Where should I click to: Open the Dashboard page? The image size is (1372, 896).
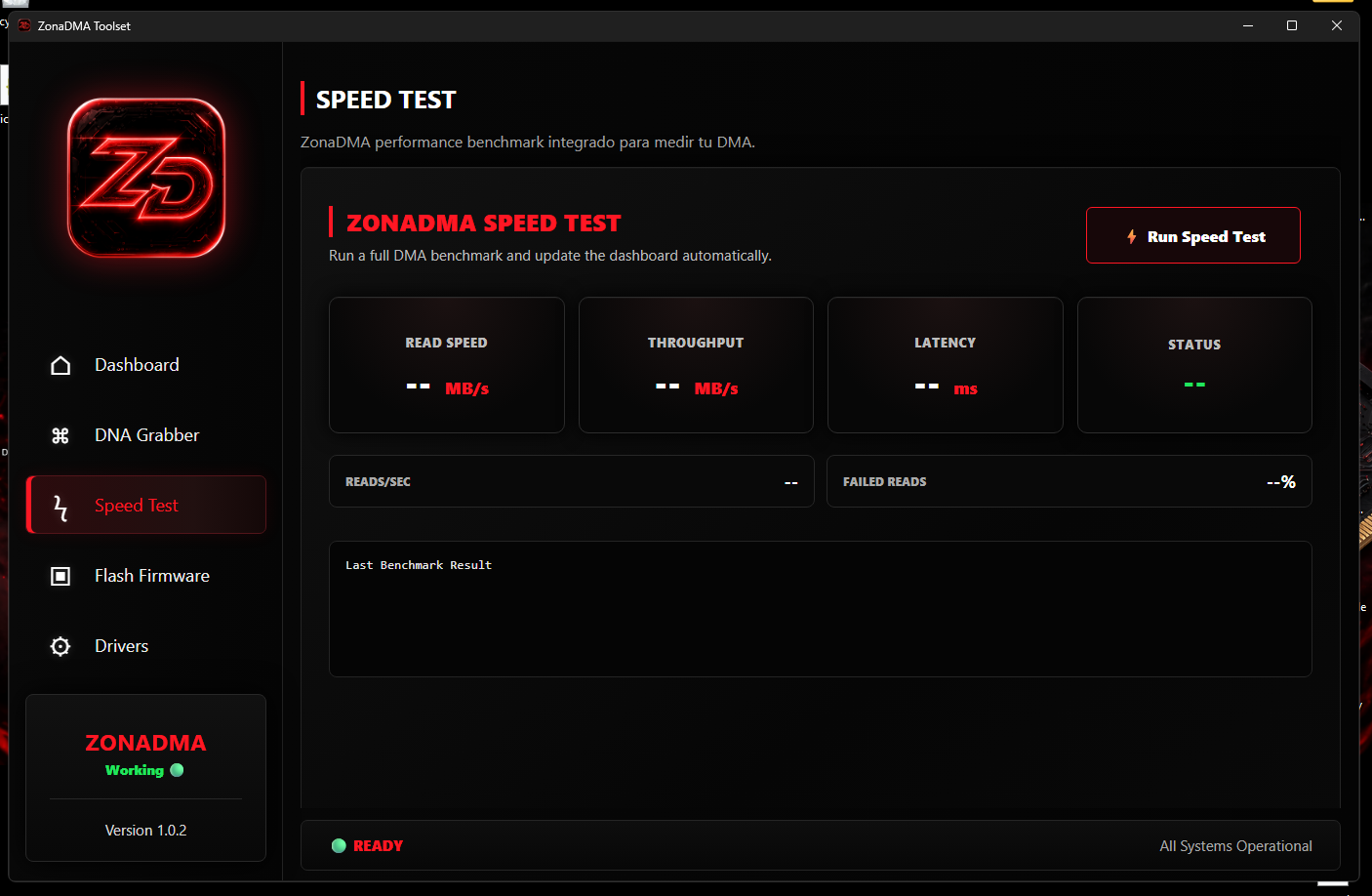(x=146, y=365)
